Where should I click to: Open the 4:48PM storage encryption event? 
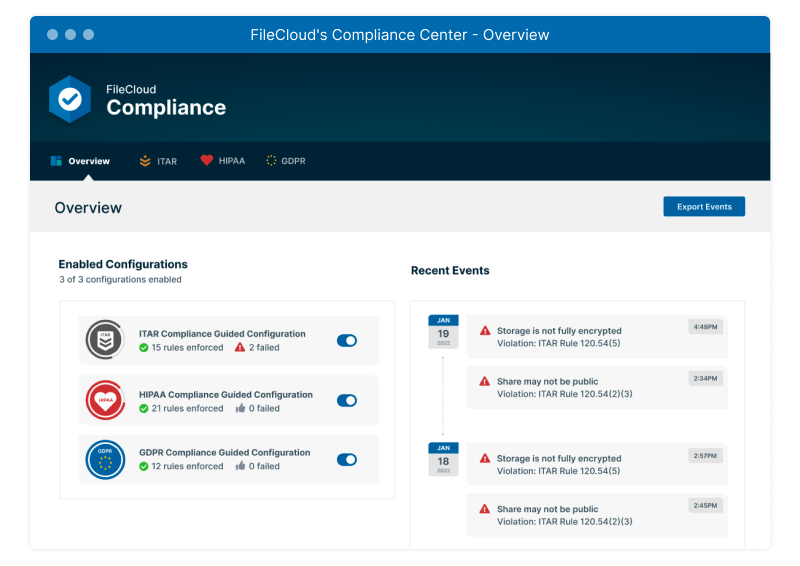(x=597, y=337)
